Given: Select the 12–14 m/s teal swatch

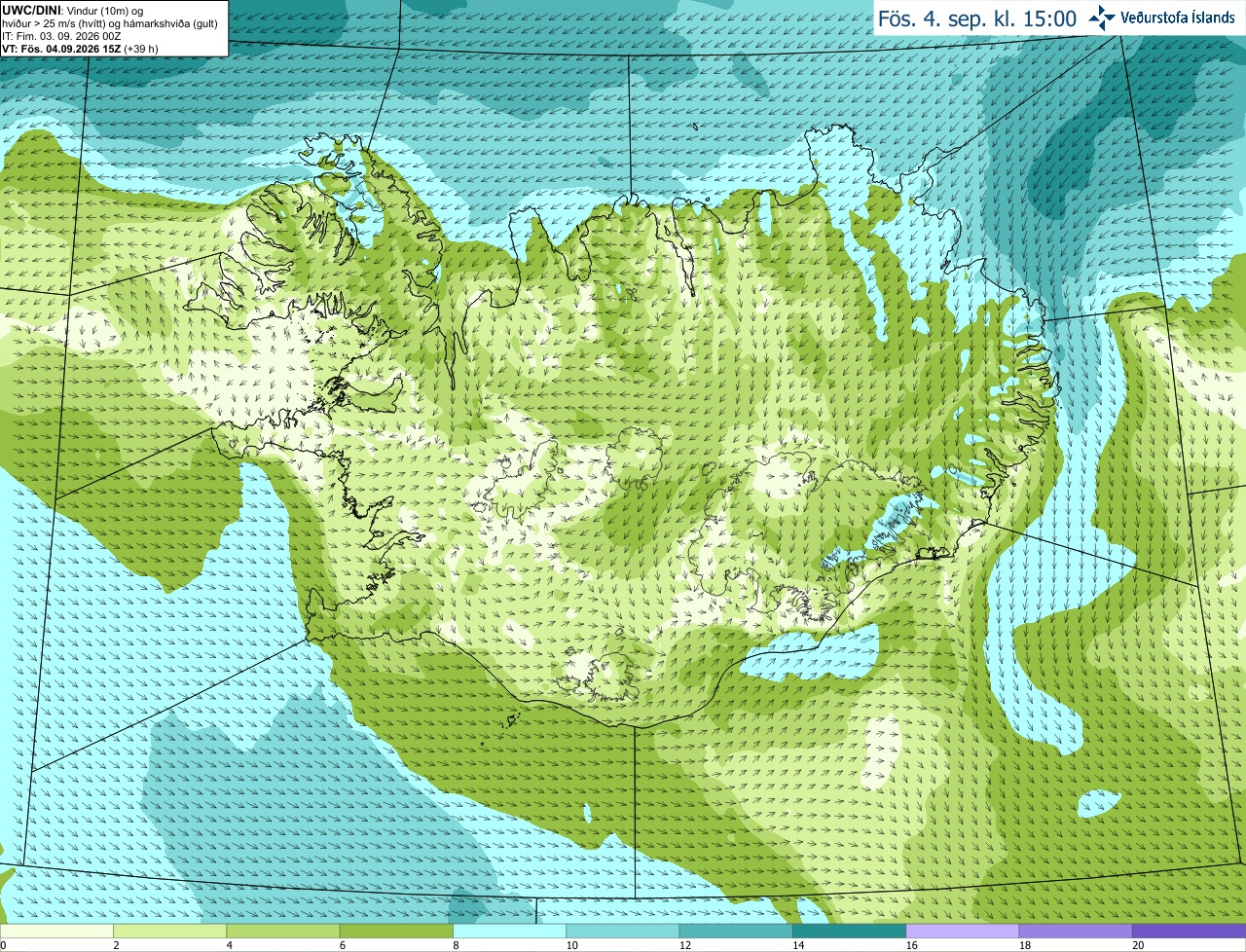Looking at the screenshot, I should point(736,931).
